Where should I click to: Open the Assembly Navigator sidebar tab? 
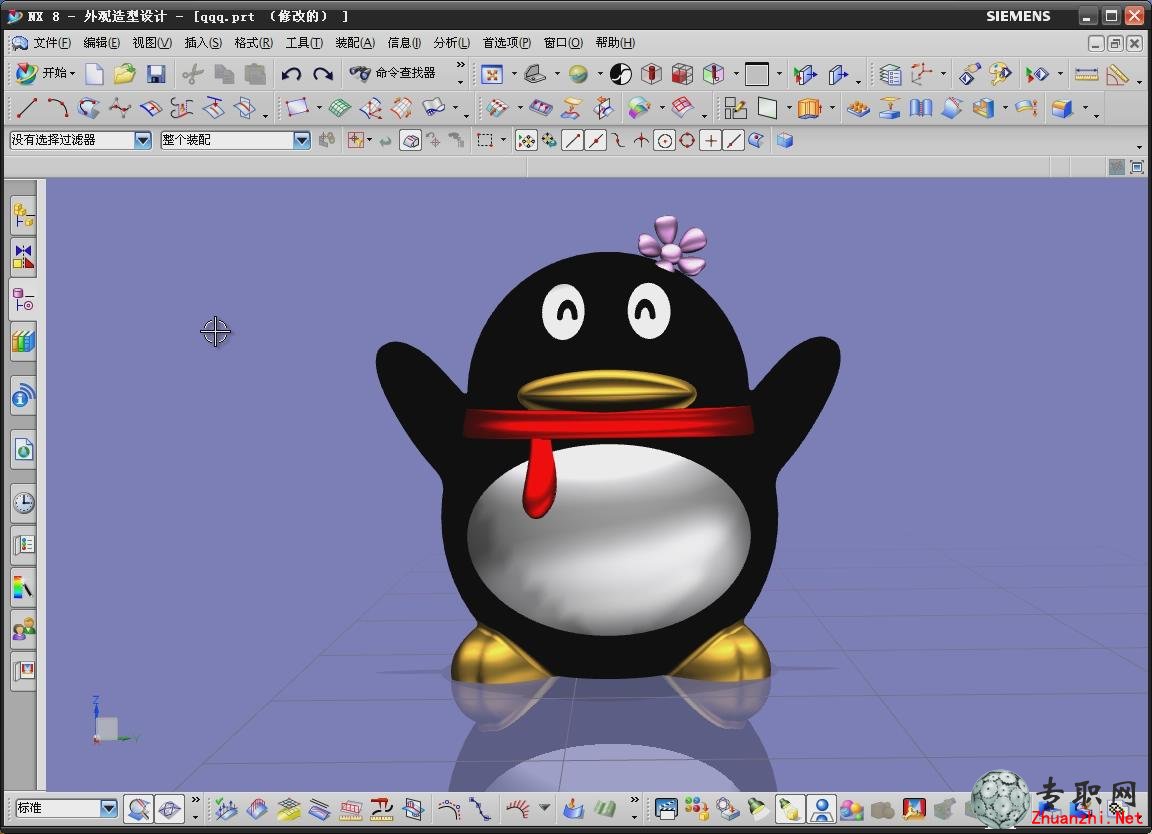tap(24, 215)
